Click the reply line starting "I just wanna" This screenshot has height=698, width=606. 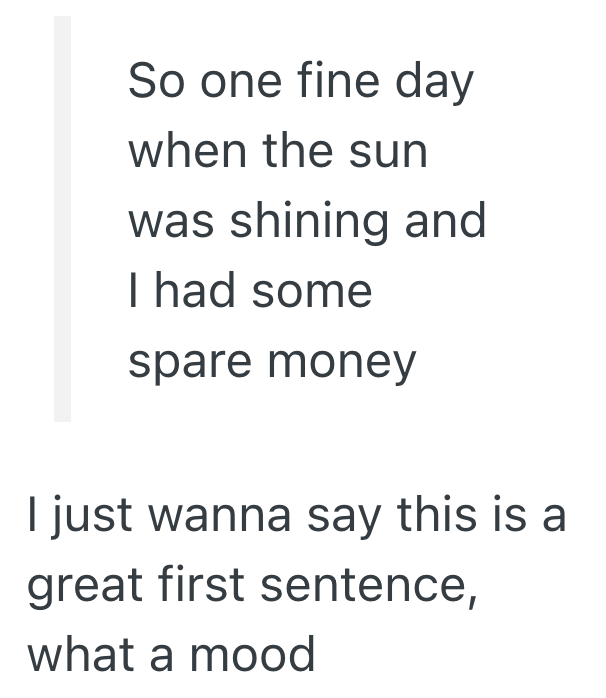(x=296, y=517)
